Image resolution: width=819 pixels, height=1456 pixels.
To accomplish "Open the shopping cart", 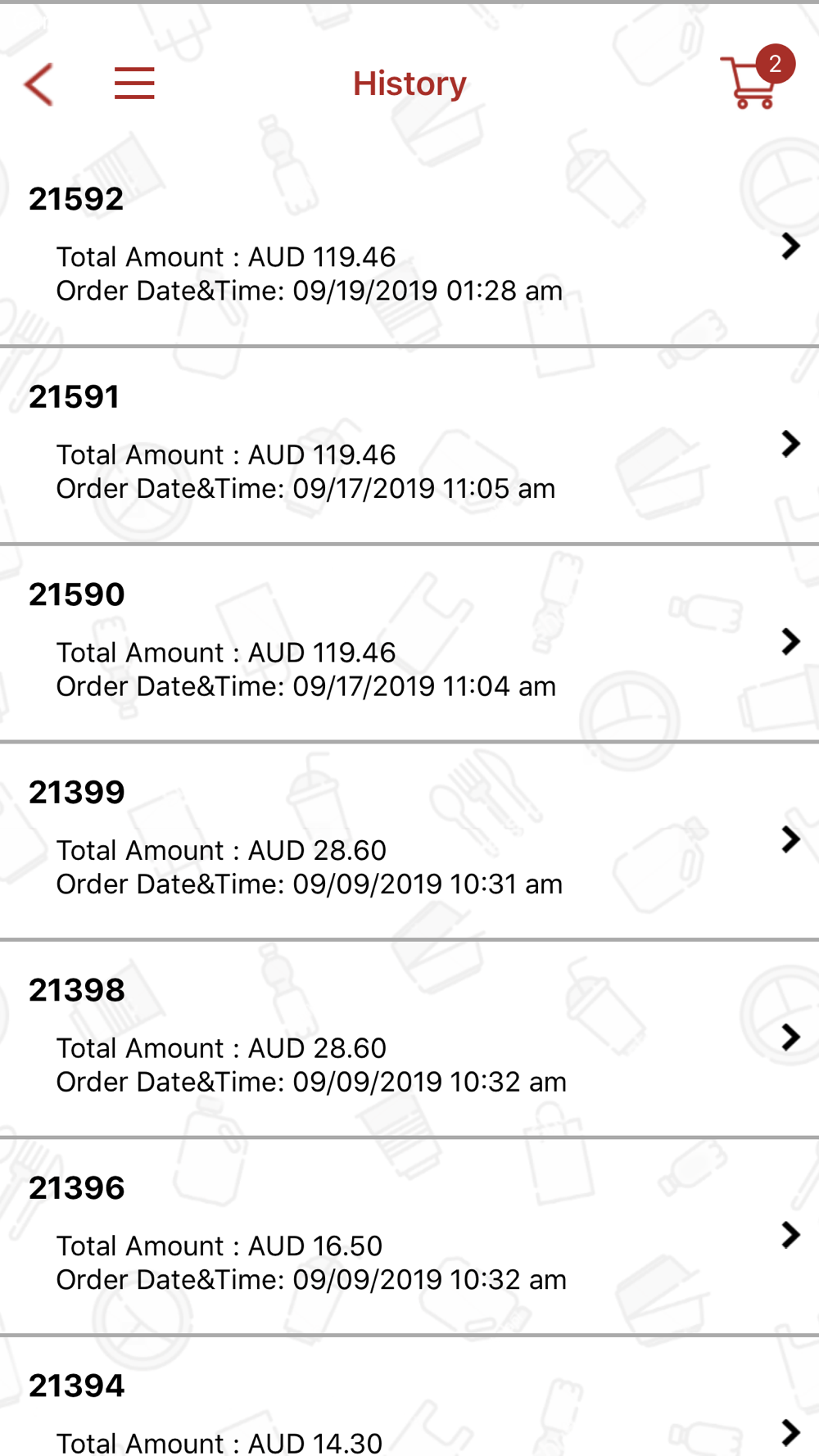I will 749,83.
